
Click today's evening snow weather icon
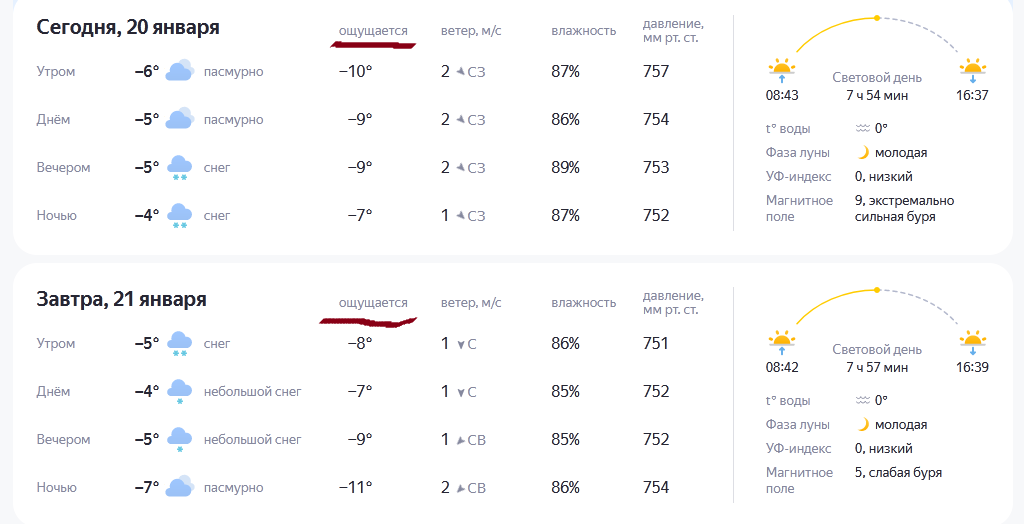tap(180, 167)
